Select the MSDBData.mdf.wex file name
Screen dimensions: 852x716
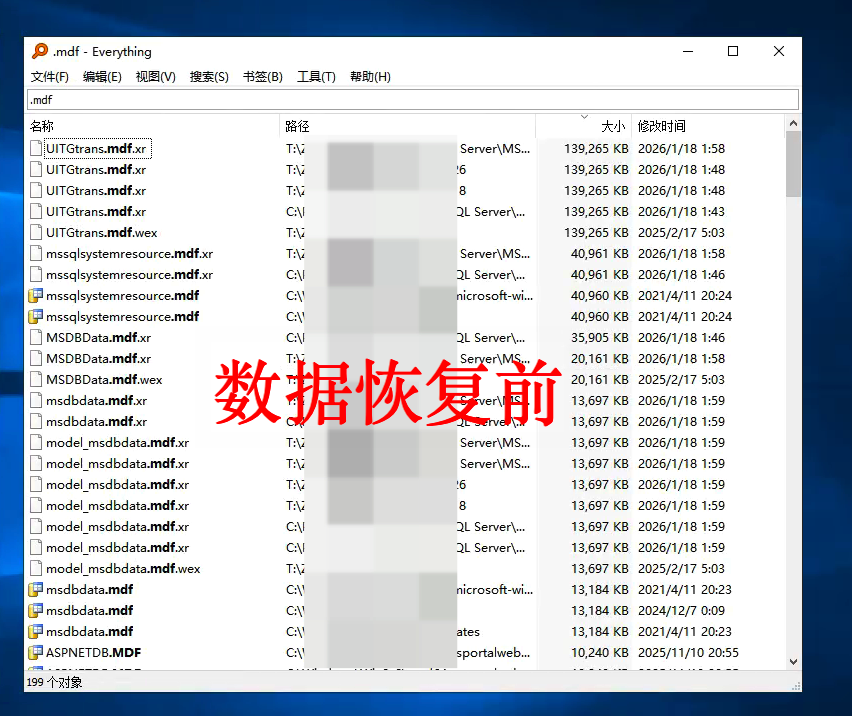coord(104,379)
